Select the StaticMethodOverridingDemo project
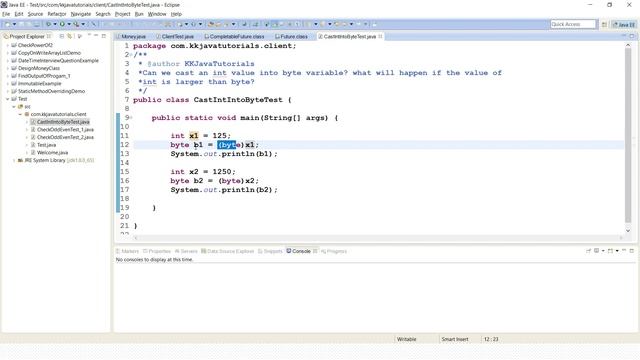640x360 pixels. click(51, 91)
